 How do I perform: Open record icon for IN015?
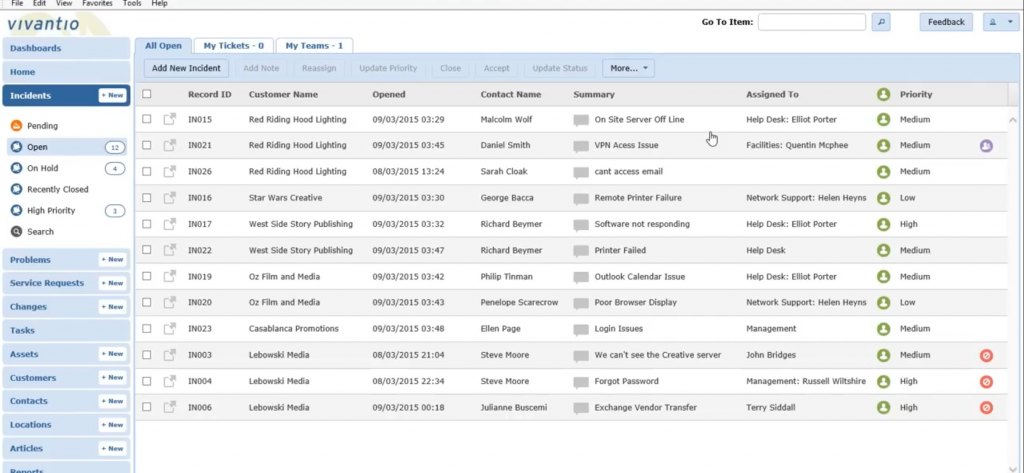coord(170,119)
